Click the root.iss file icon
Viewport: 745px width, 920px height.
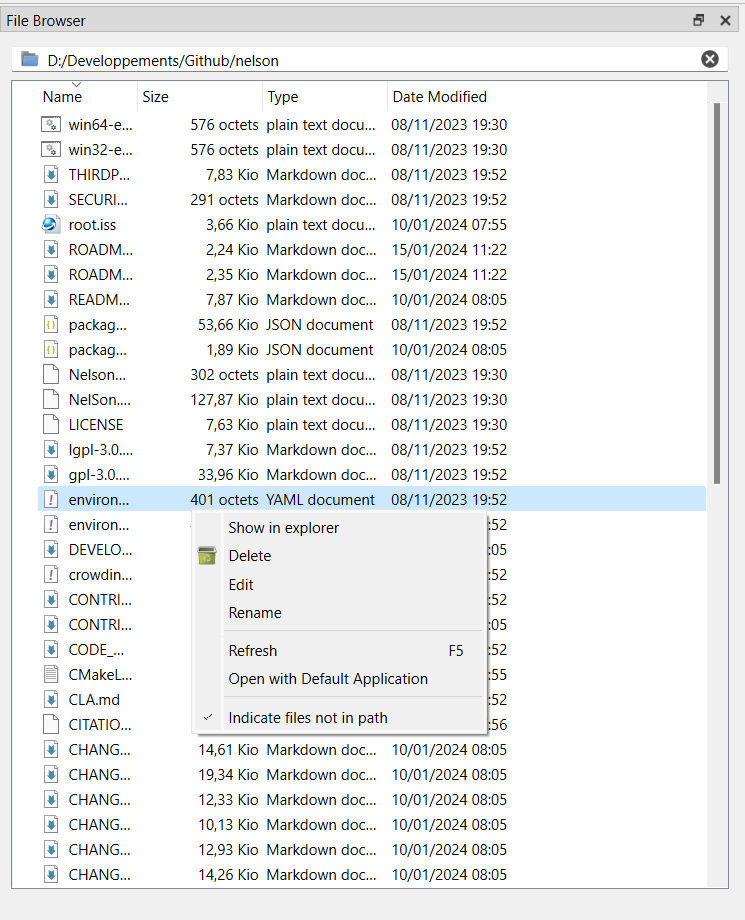coord(51,225)
